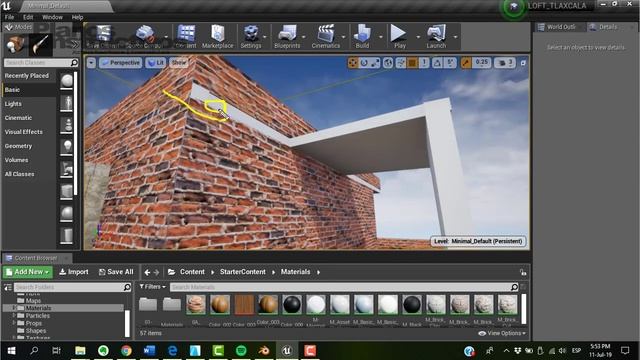Viewport: 640px width, 360px height.
Task: Go back in Content Browser history
Action: click(147, 272)
